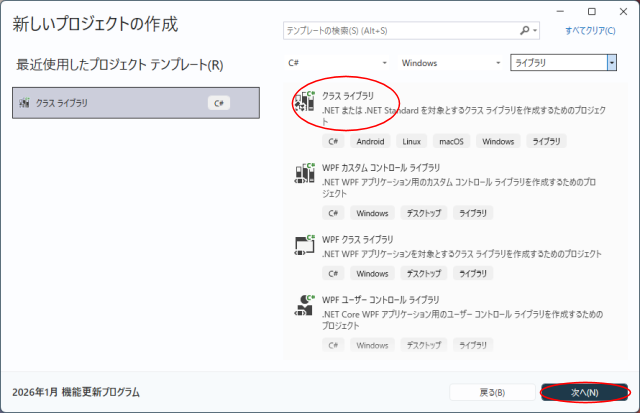Viewport: 640px width, 413px height.
Task: Select the WPF クラス ライブラリ template title
Action: 358,240
